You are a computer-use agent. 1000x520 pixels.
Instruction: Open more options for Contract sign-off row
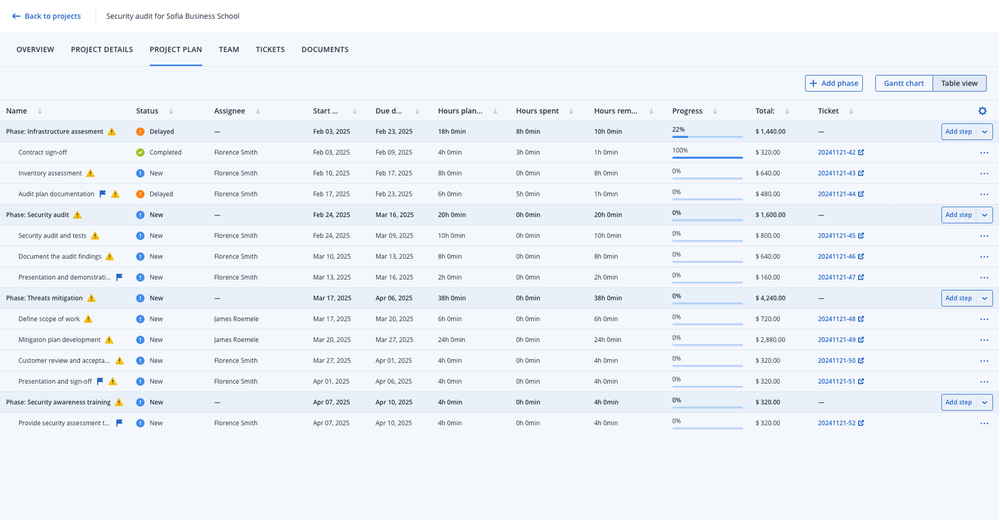pyautogui.click(x=984, y=152)
